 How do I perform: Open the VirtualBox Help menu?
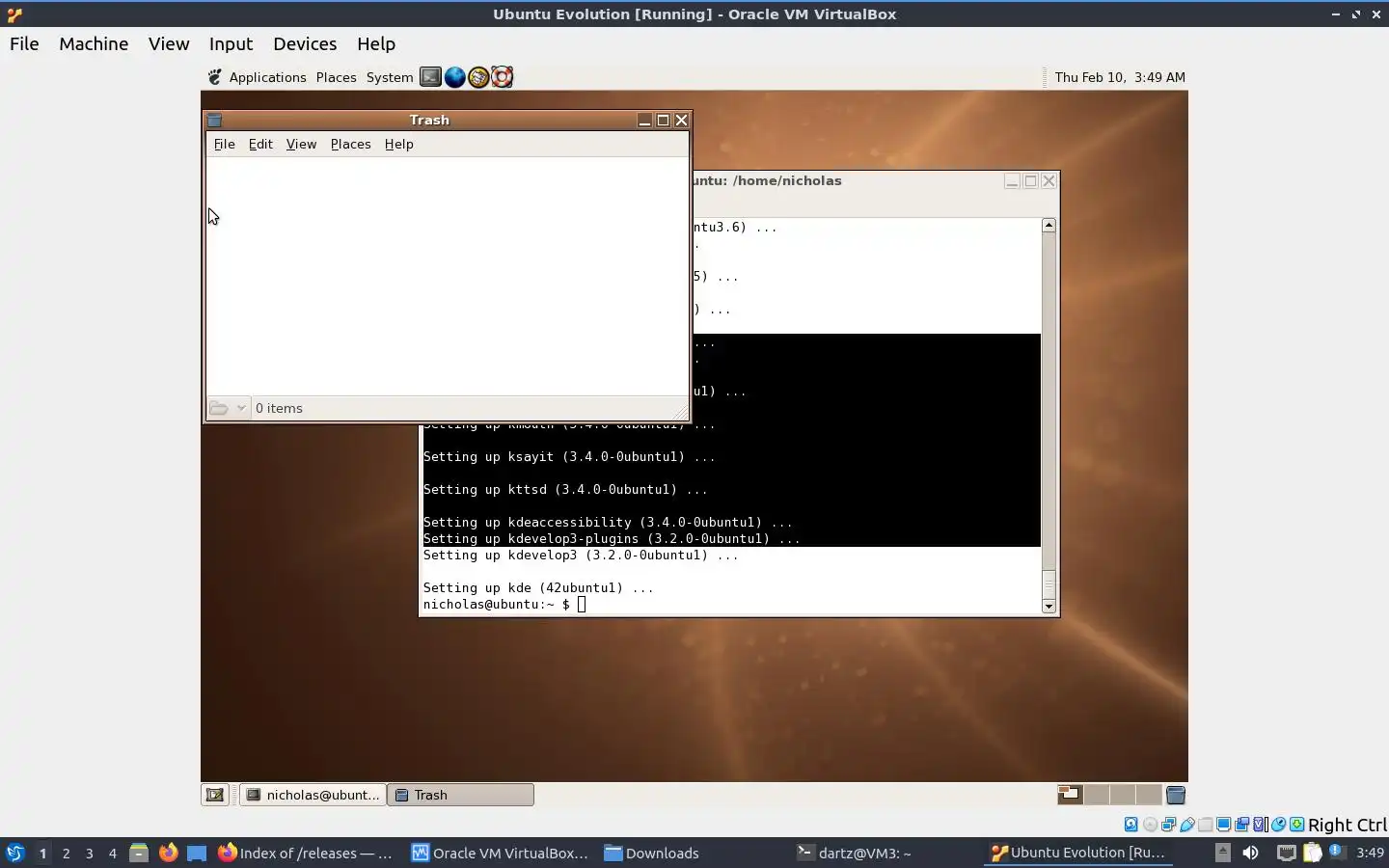pyautogui.click(x=376, y=43)
